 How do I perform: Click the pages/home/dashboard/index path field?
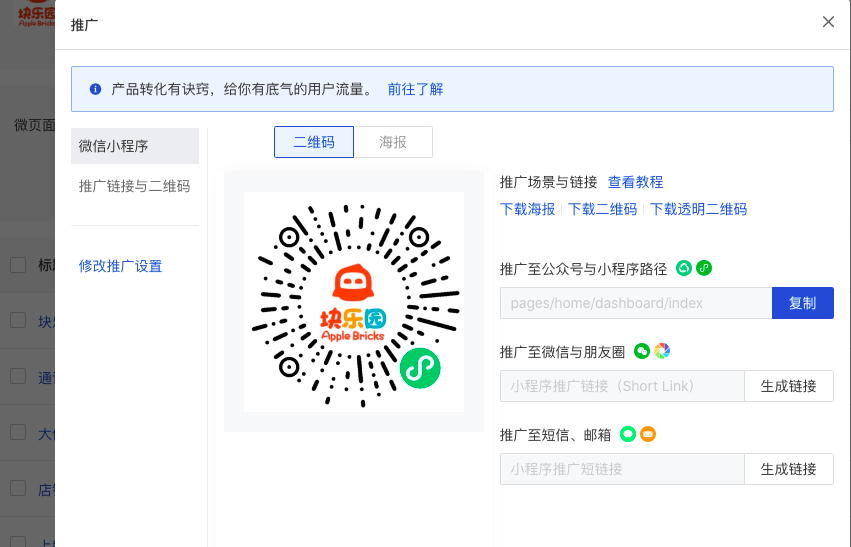(636, 303)
